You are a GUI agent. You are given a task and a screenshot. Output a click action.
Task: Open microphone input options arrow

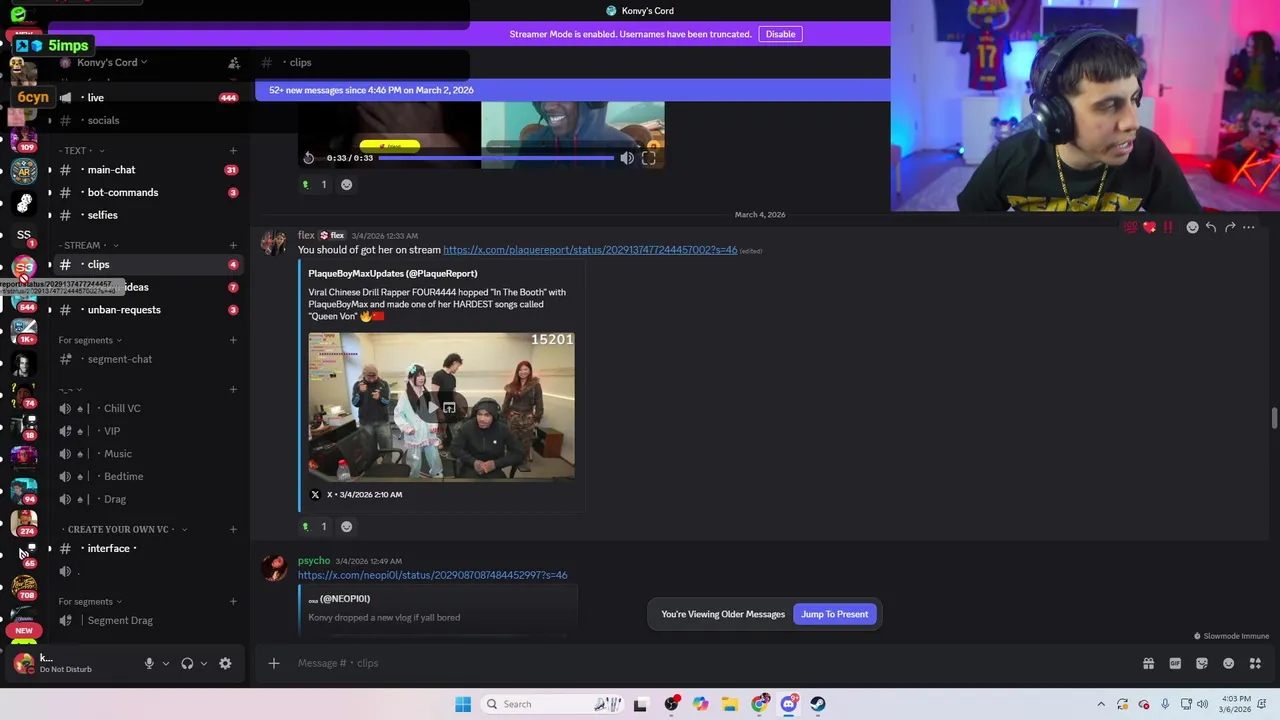pos(166,663)
